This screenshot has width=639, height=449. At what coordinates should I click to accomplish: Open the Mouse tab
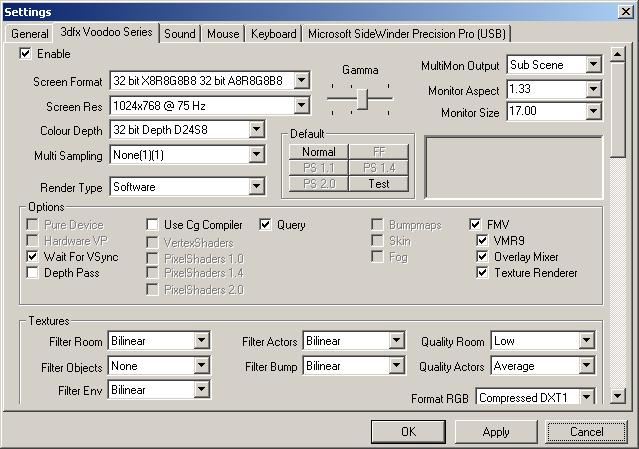click(x=223, y=33)
